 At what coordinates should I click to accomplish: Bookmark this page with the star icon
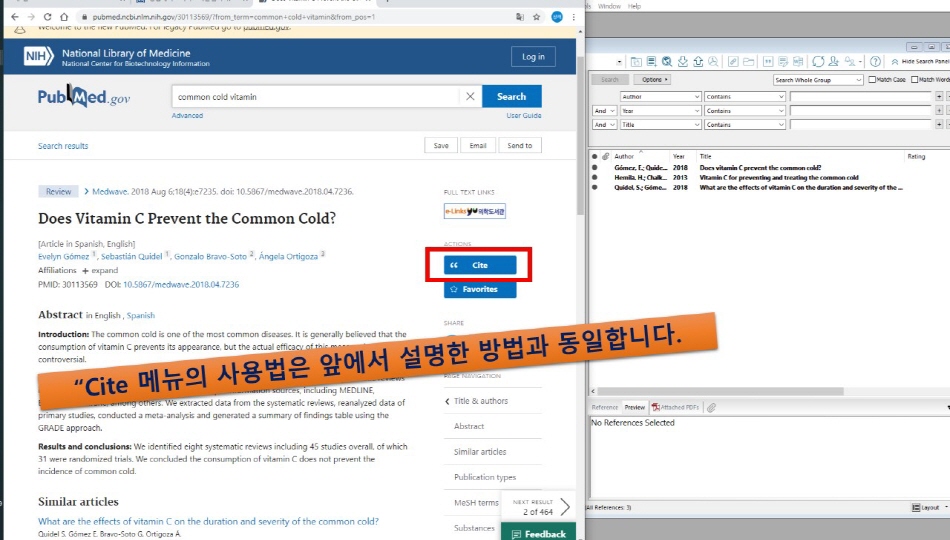pyautogui.click(x=536, y=17)
